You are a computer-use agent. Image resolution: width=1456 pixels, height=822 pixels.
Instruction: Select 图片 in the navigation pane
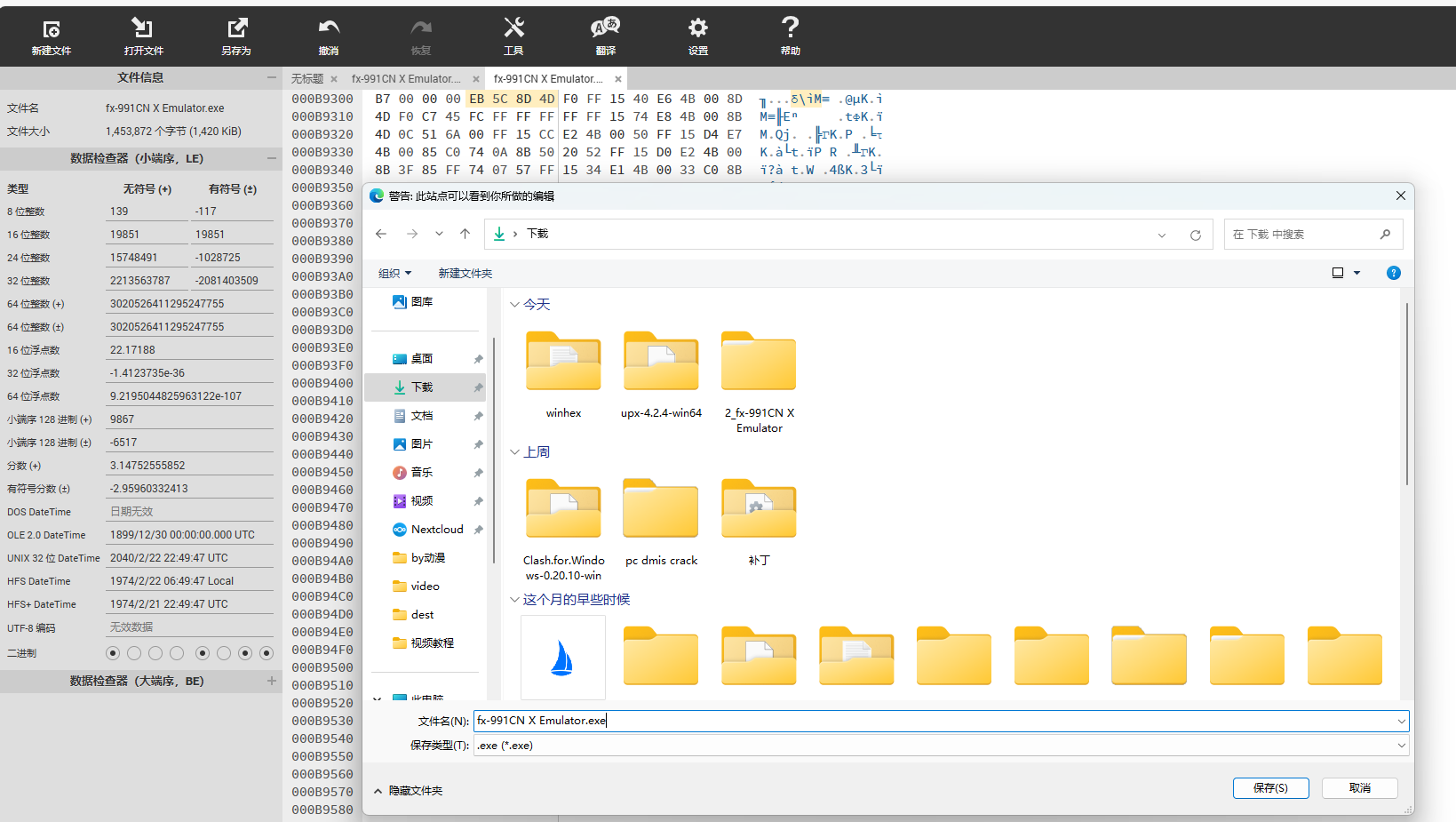(413, 444)
